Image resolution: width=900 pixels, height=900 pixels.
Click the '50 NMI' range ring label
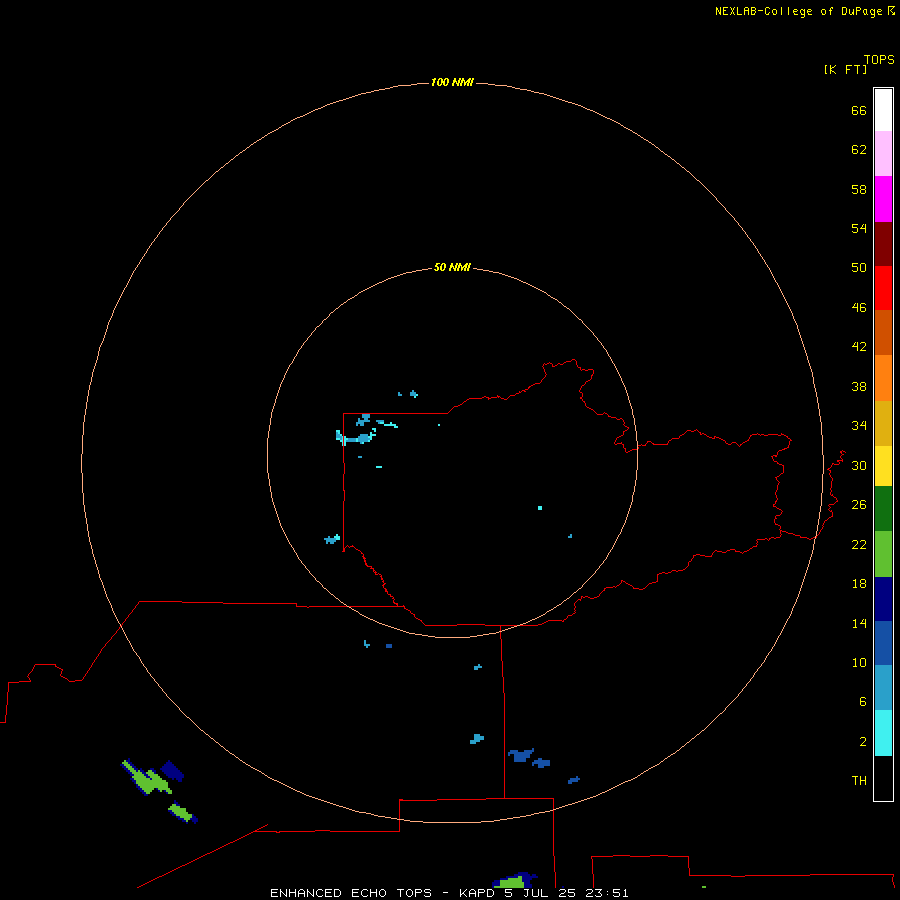click(452, 267)
